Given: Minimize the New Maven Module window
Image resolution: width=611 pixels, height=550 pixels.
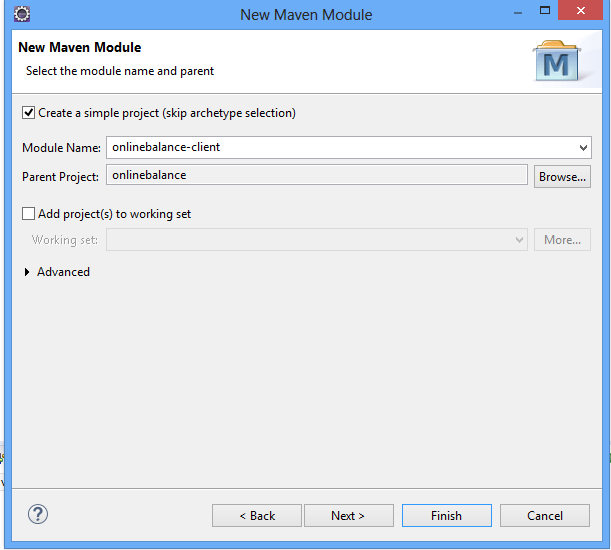Looking at the screenshot, I should pos(518,13).
